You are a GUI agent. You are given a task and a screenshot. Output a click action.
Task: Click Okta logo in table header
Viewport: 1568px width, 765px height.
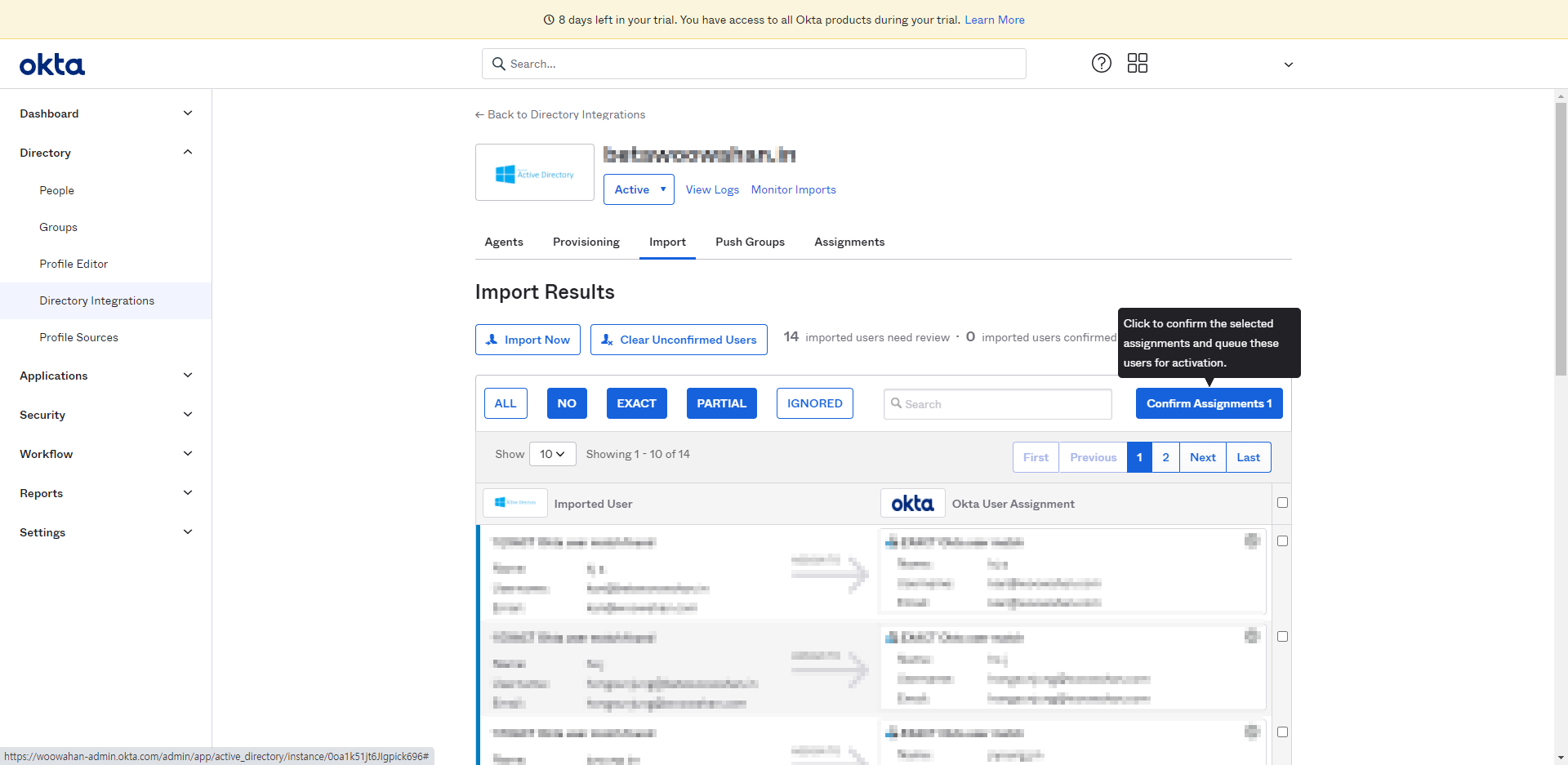(912, 503)
